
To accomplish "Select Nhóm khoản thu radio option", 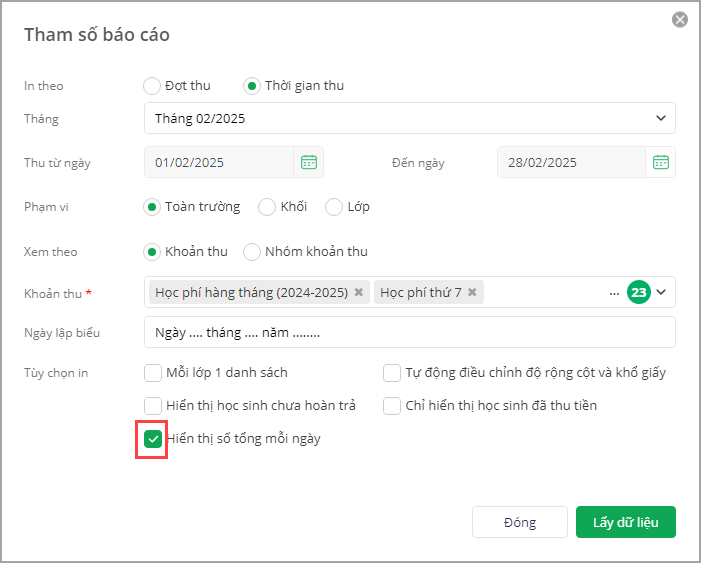I will 252,252.
